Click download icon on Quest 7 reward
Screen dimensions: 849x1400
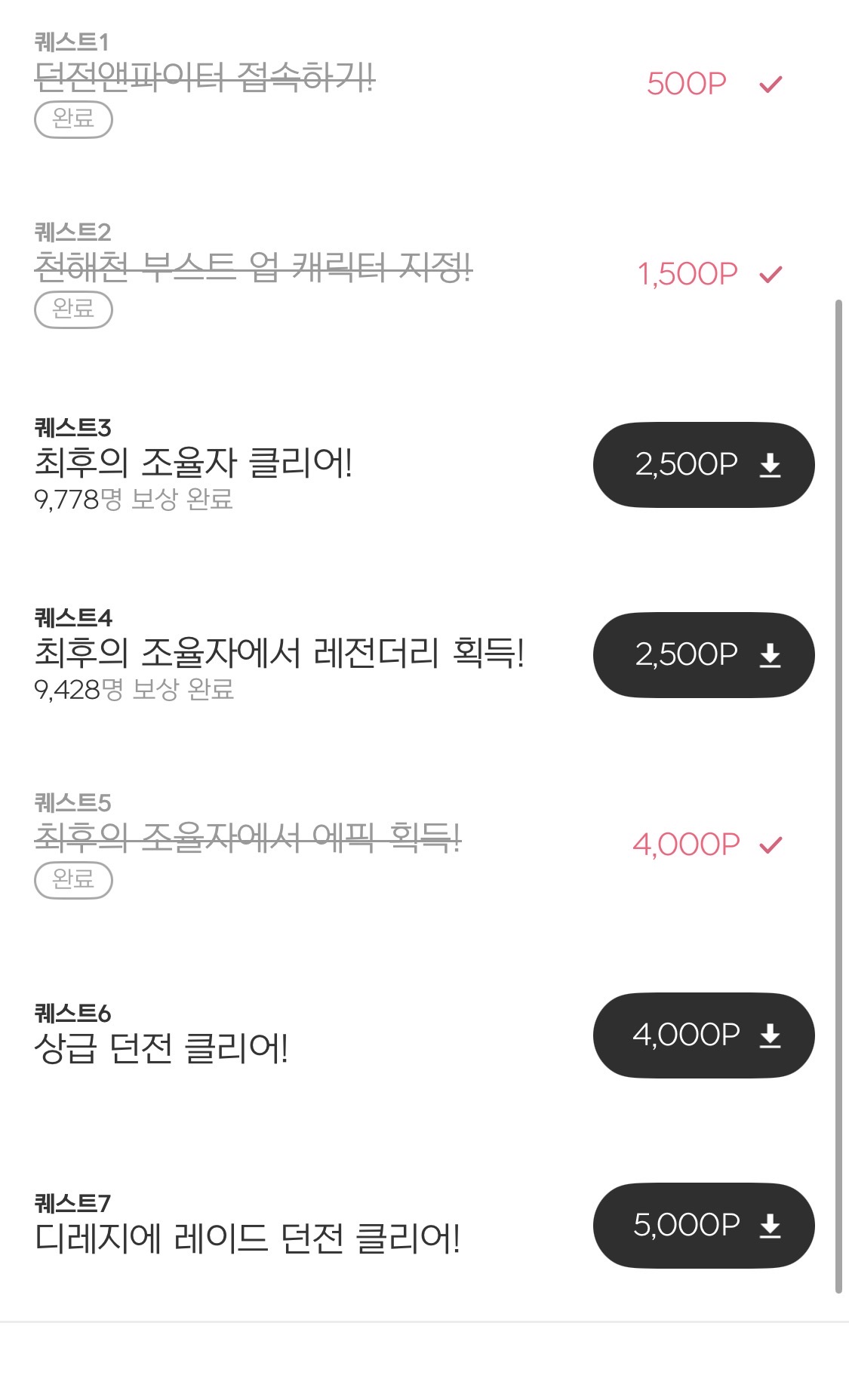tap(770, 1226)
